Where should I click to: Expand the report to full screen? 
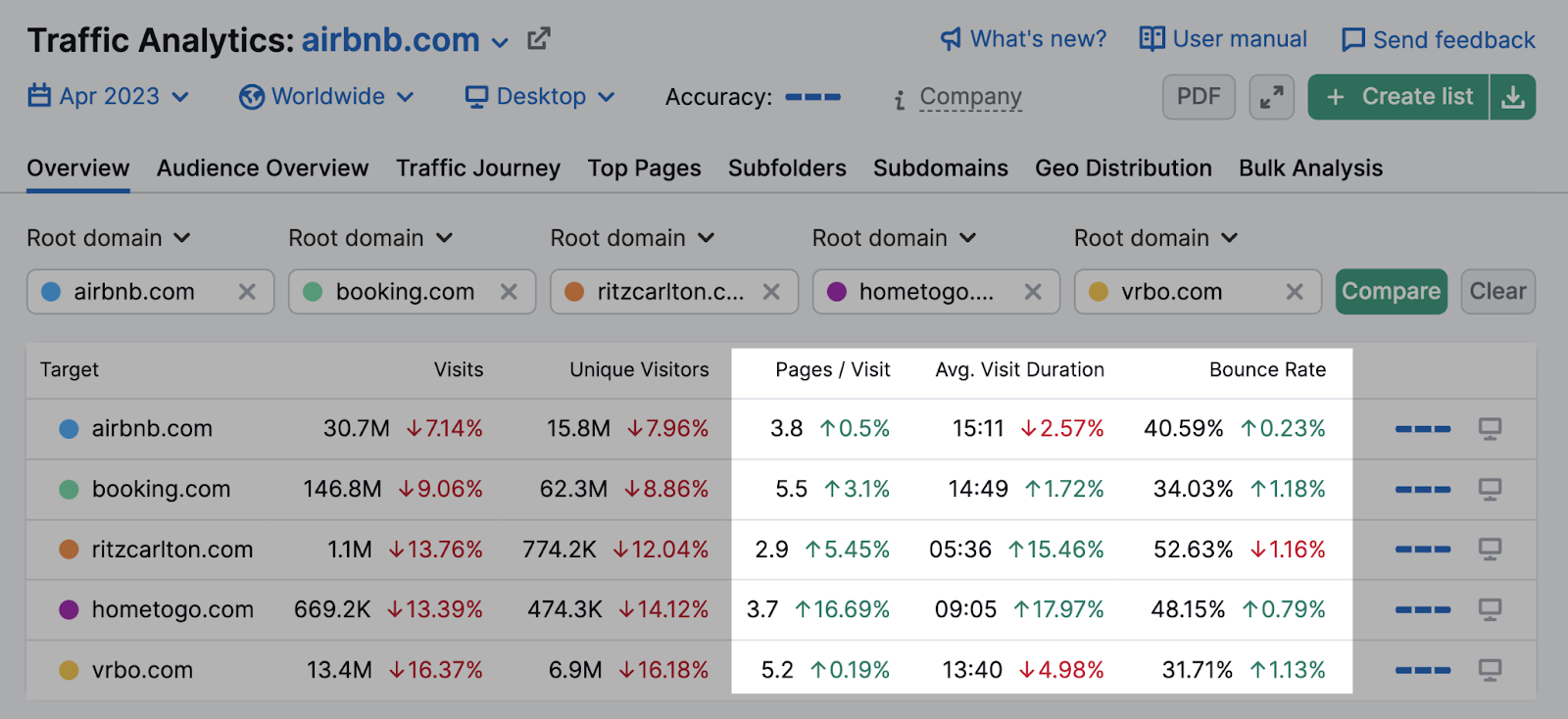tap(1272, 97)
